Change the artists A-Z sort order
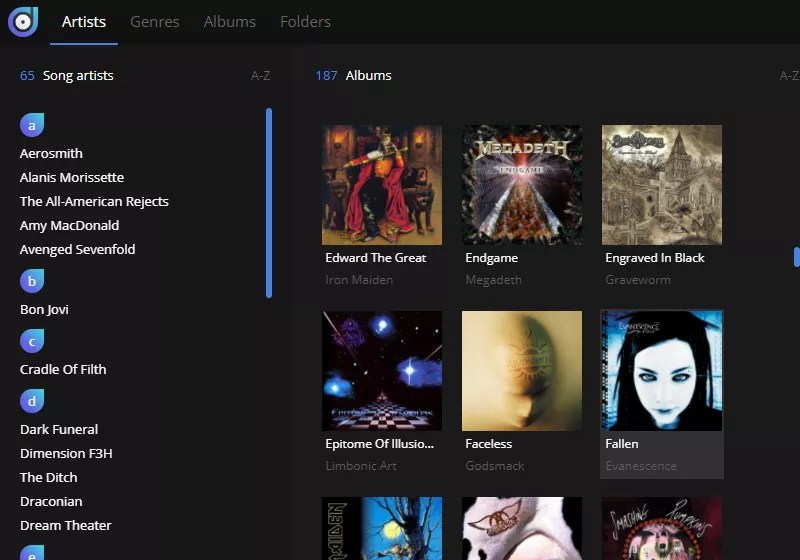The width and height of the screenshot is (800, 560). [260, 76]
